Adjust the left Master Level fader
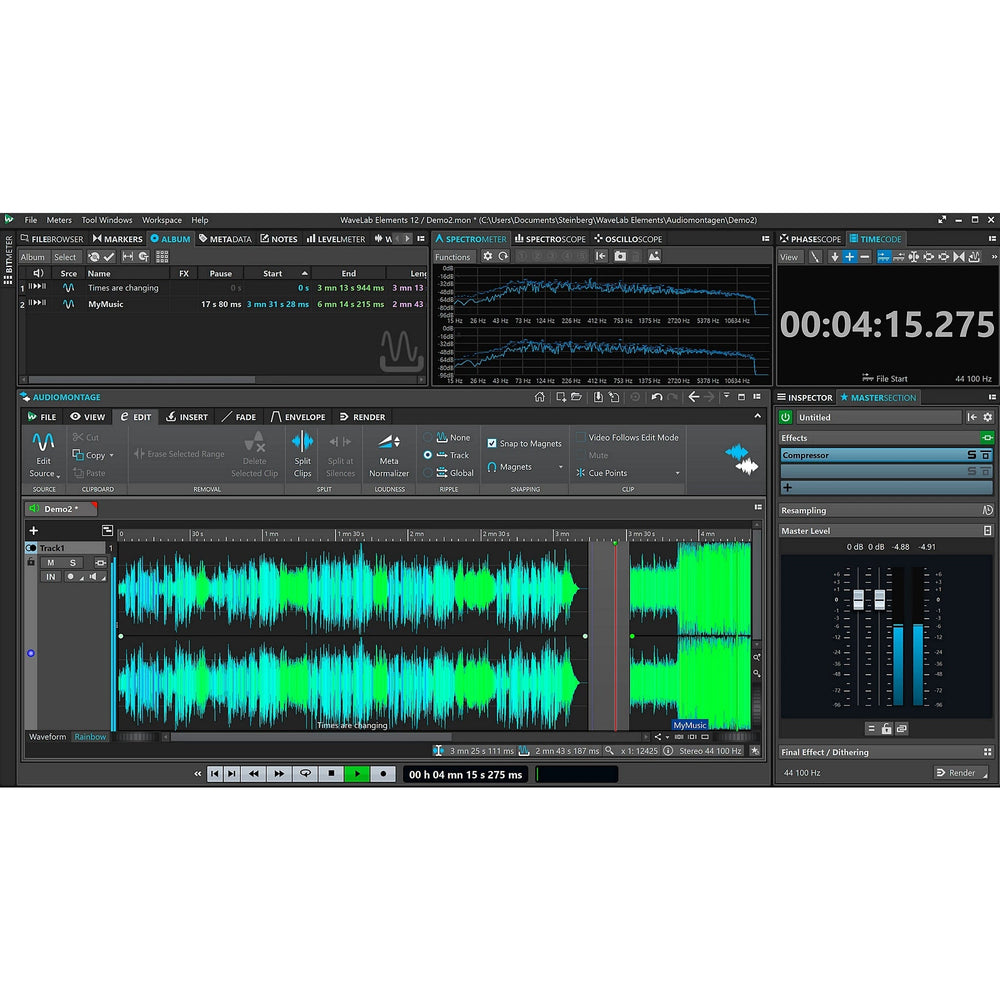The height and width of the screenshot is (1000, 1000). click(x=857, y=600)
